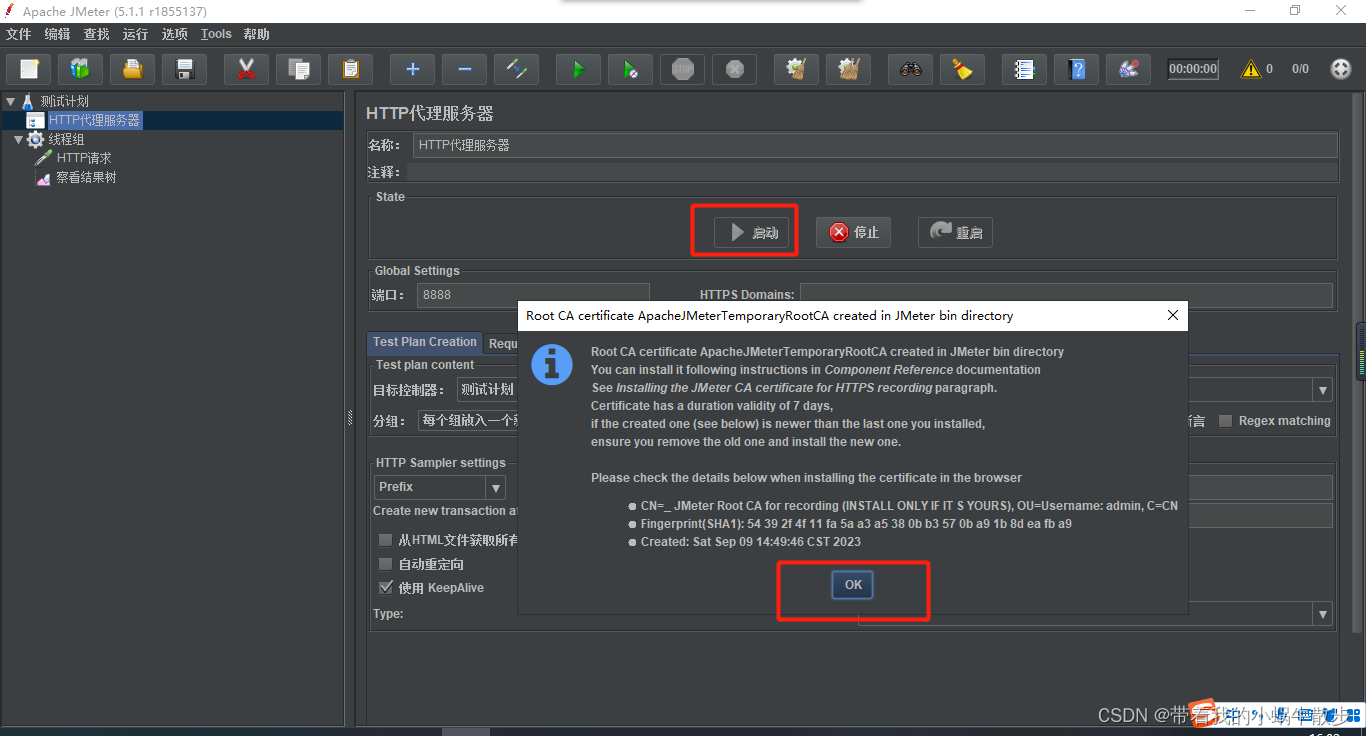Toggle the 自动重定向 checkbox

pos(386,564)
